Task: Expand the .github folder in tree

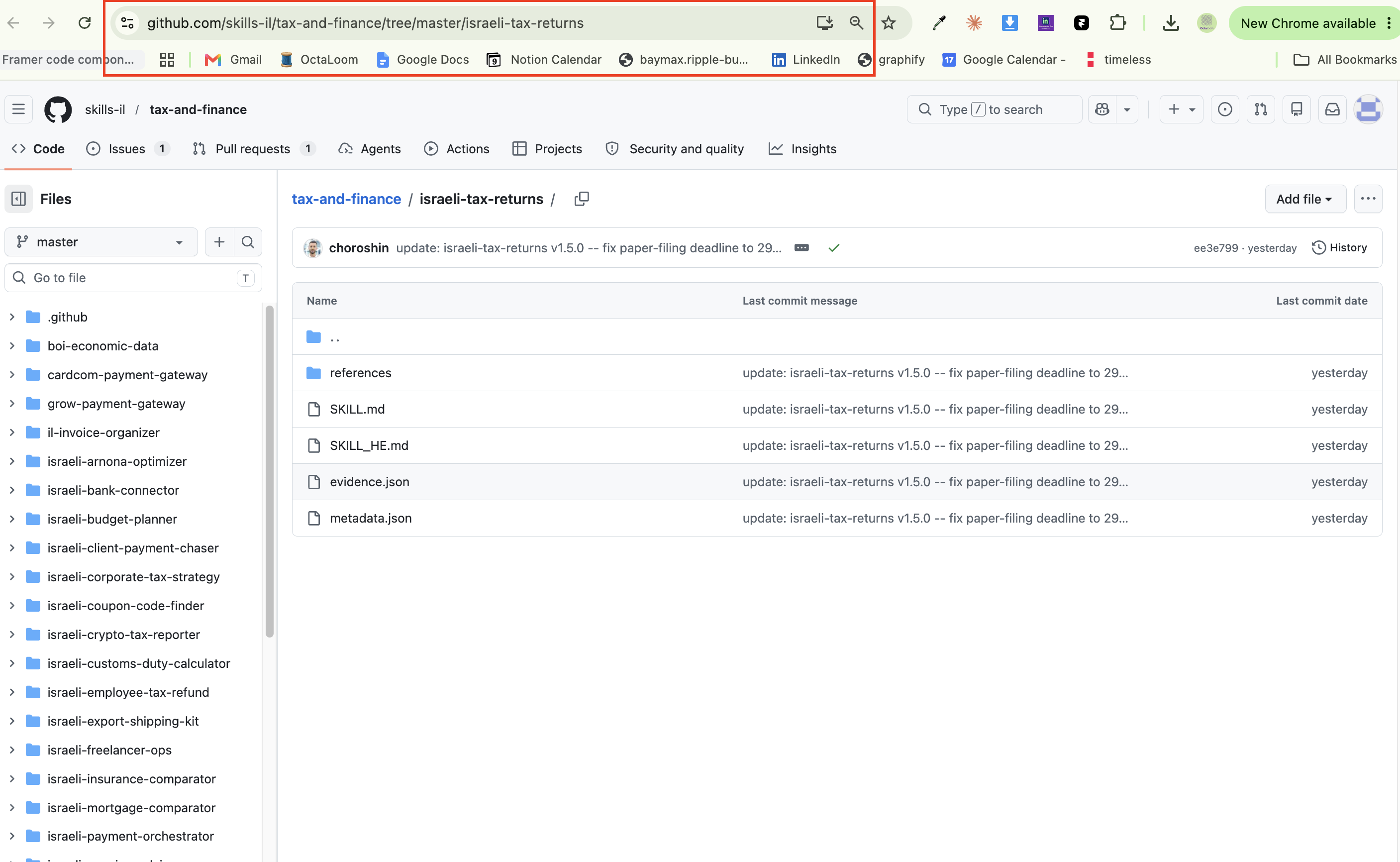Action: 12,317
